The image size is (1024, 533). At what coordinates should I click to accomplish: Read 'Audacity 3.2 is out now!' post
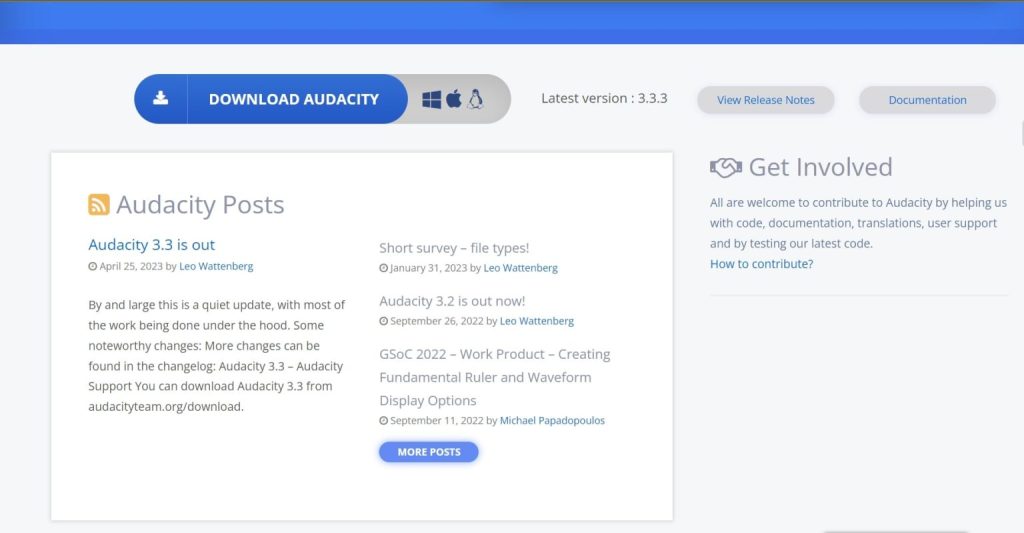[452, 301]
